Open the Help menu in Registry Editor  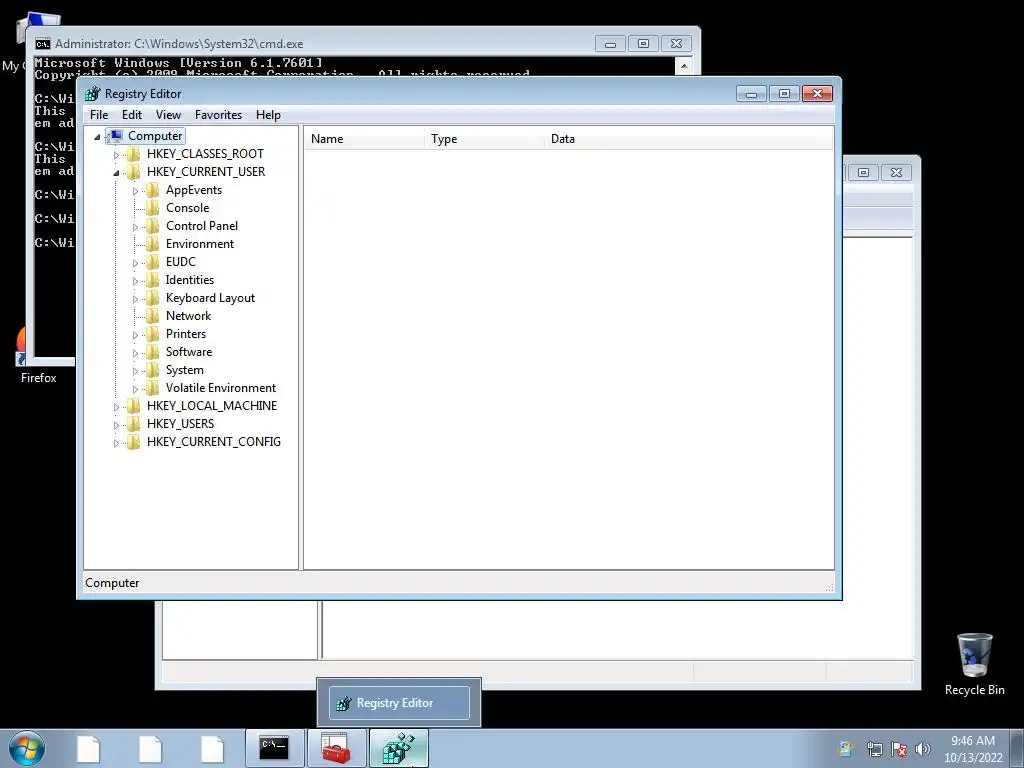268,115
